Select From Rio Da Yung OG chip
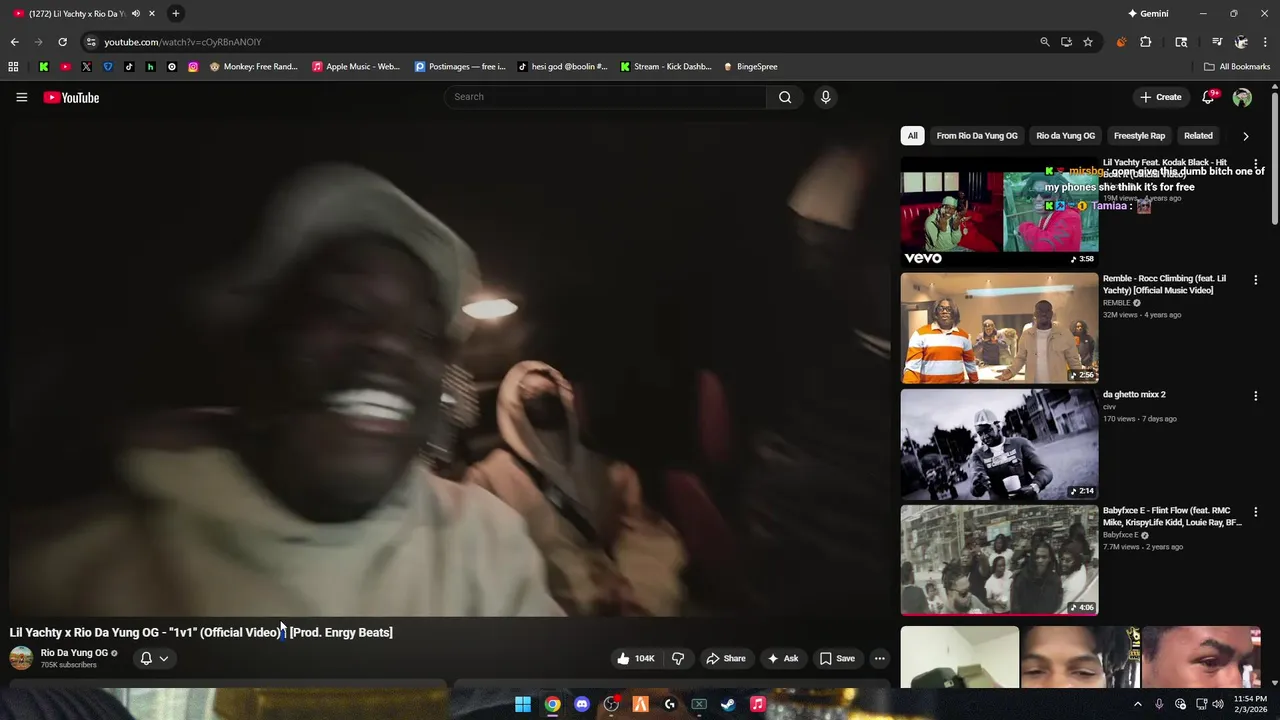The image size is (1280, 720). (977, 136)
